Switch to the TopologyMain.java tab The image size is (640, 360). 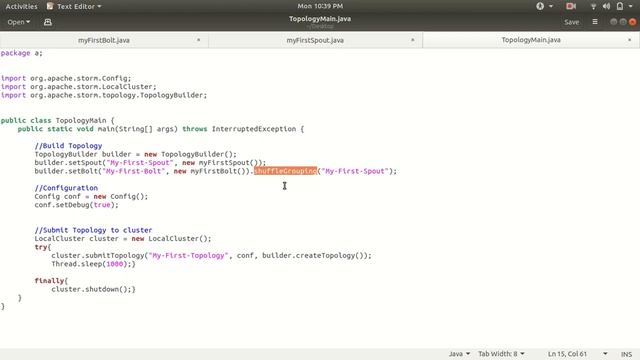pyautogui.click(x=531, y=40)
